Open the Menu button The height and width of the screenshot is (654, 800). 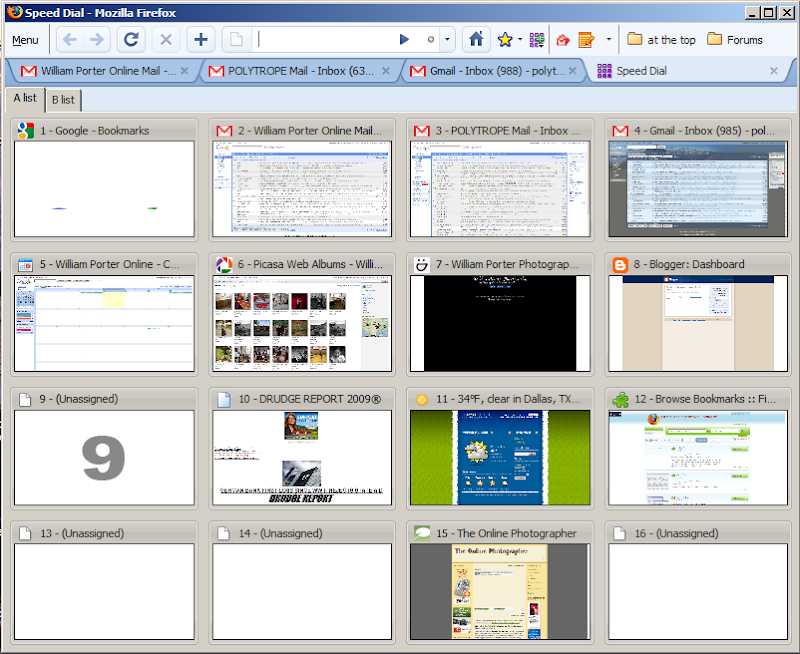[25, 40]
